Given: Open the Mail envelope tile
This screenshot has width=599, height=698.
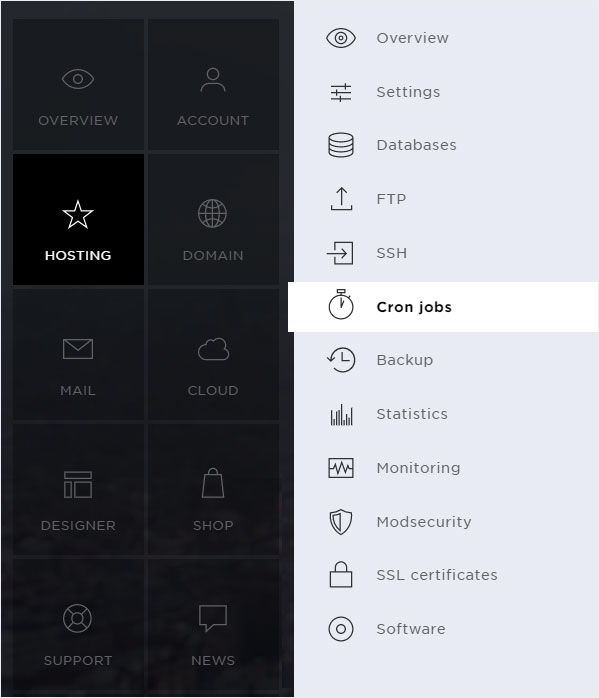Looking at the screenshot, I should pyautogui.click(x=78, y=354).
